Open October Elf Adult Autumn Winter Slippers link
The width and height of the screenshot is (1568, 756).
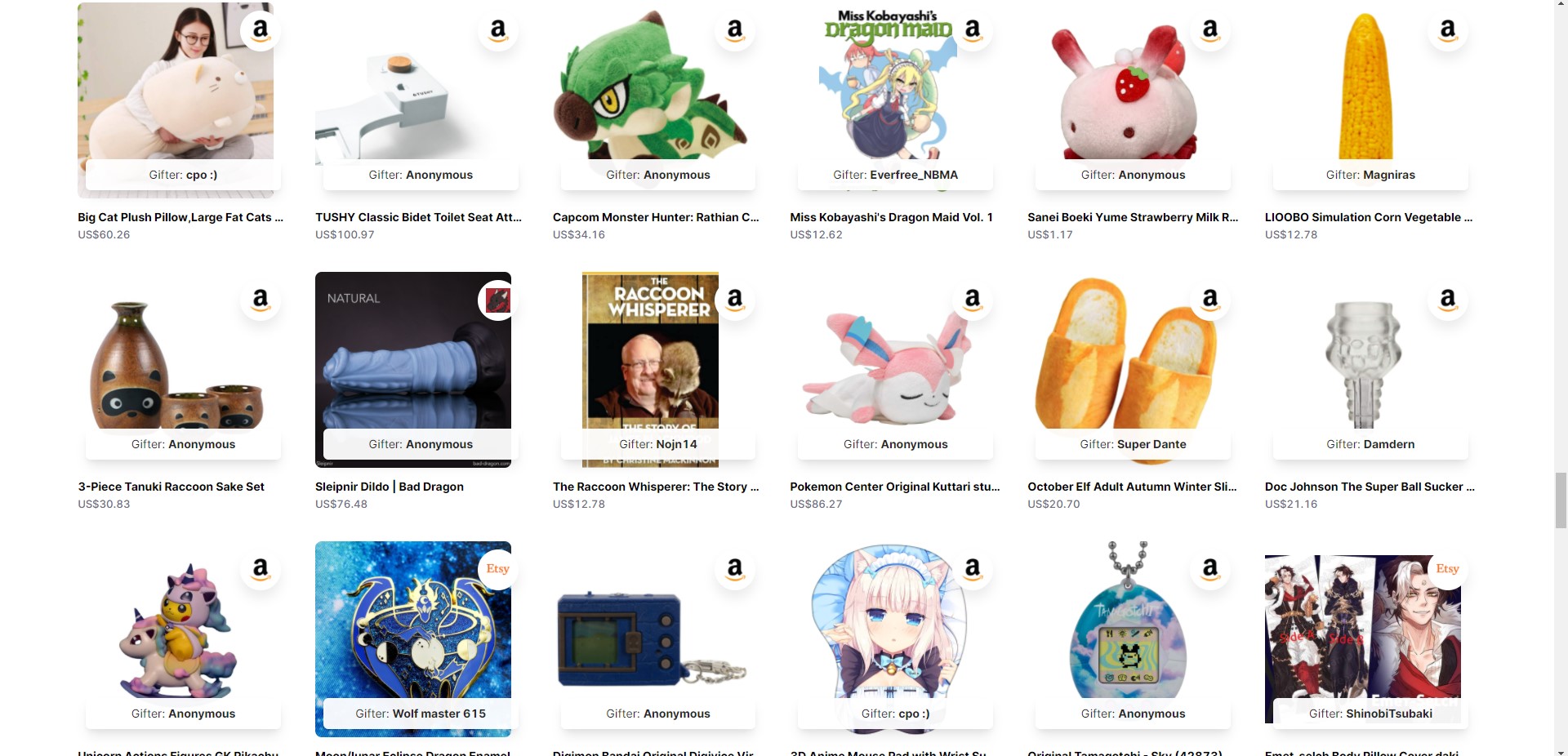coord(1132,487)
